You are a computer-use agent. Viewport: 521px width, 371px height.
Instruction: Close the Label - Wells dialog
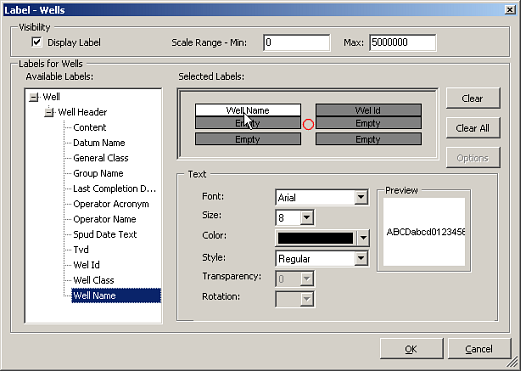coord(510,10)
